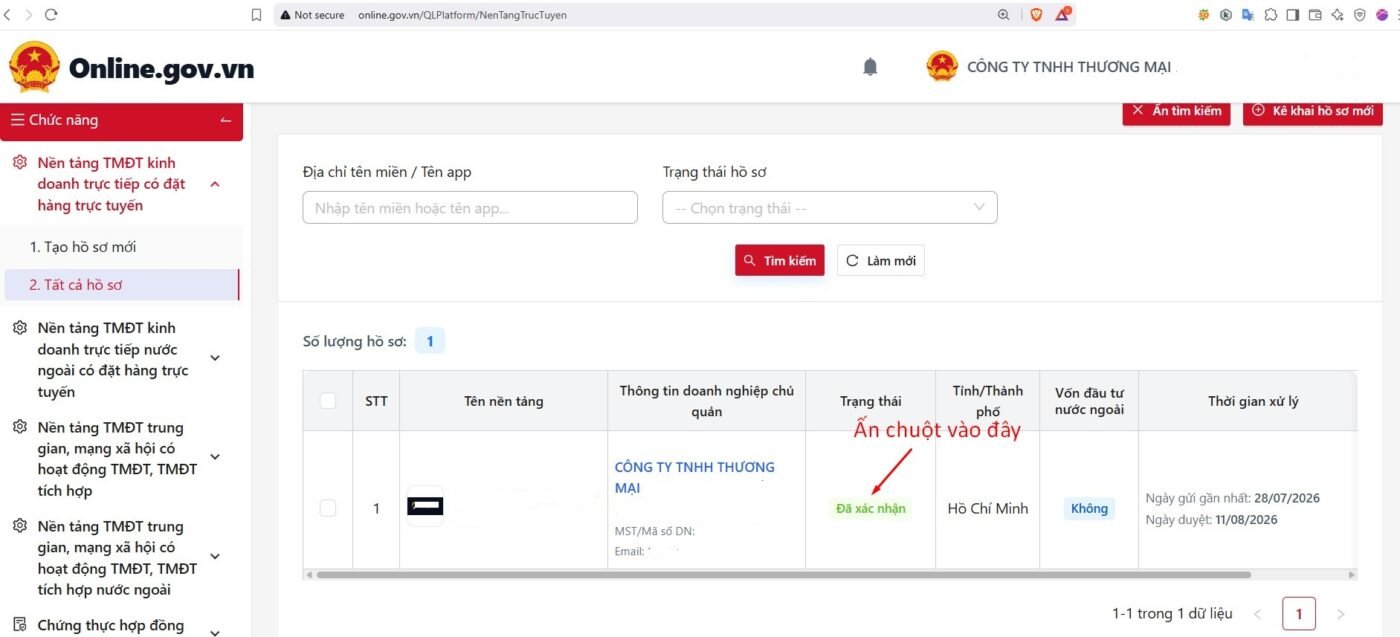Click the 'Hồ Chí Minh' province cell
Viewport: 1400px width, 637px height.
(x=987, y=508)
